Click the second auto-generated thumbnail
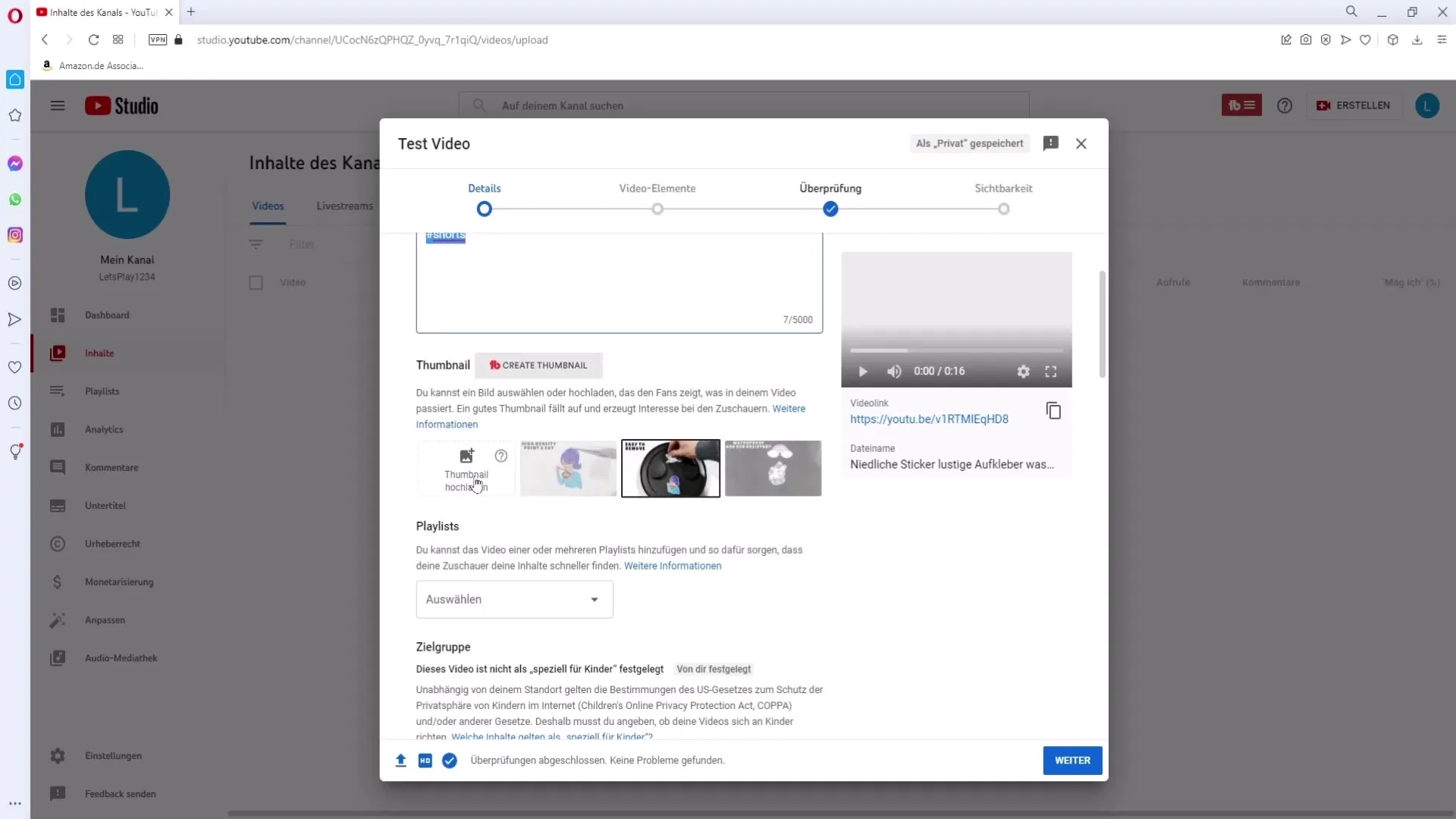The height and width of the screenshot is (819, 1456). pyautogui.click(x=671, y=467)
